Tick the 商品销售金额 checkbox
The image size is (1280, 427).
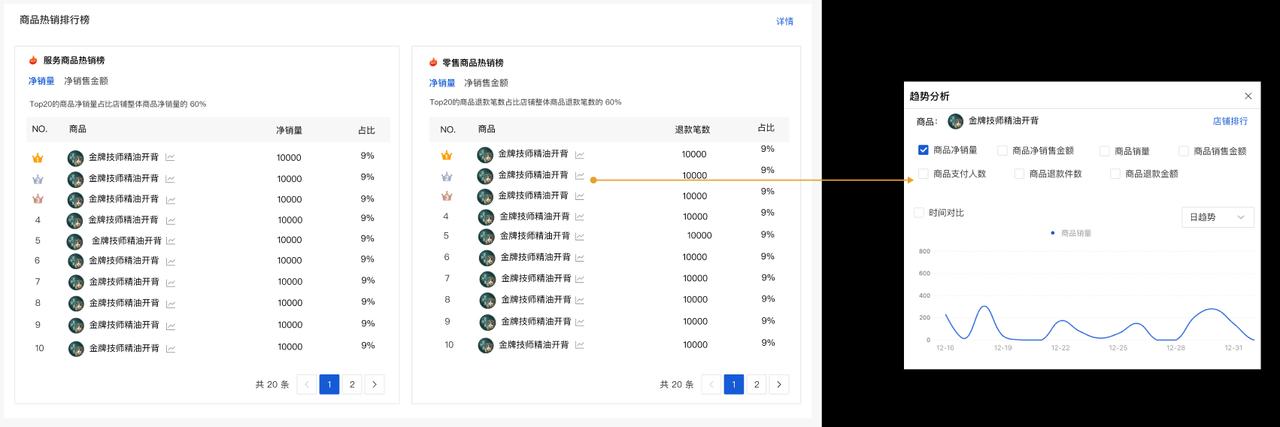point(1183,151)
